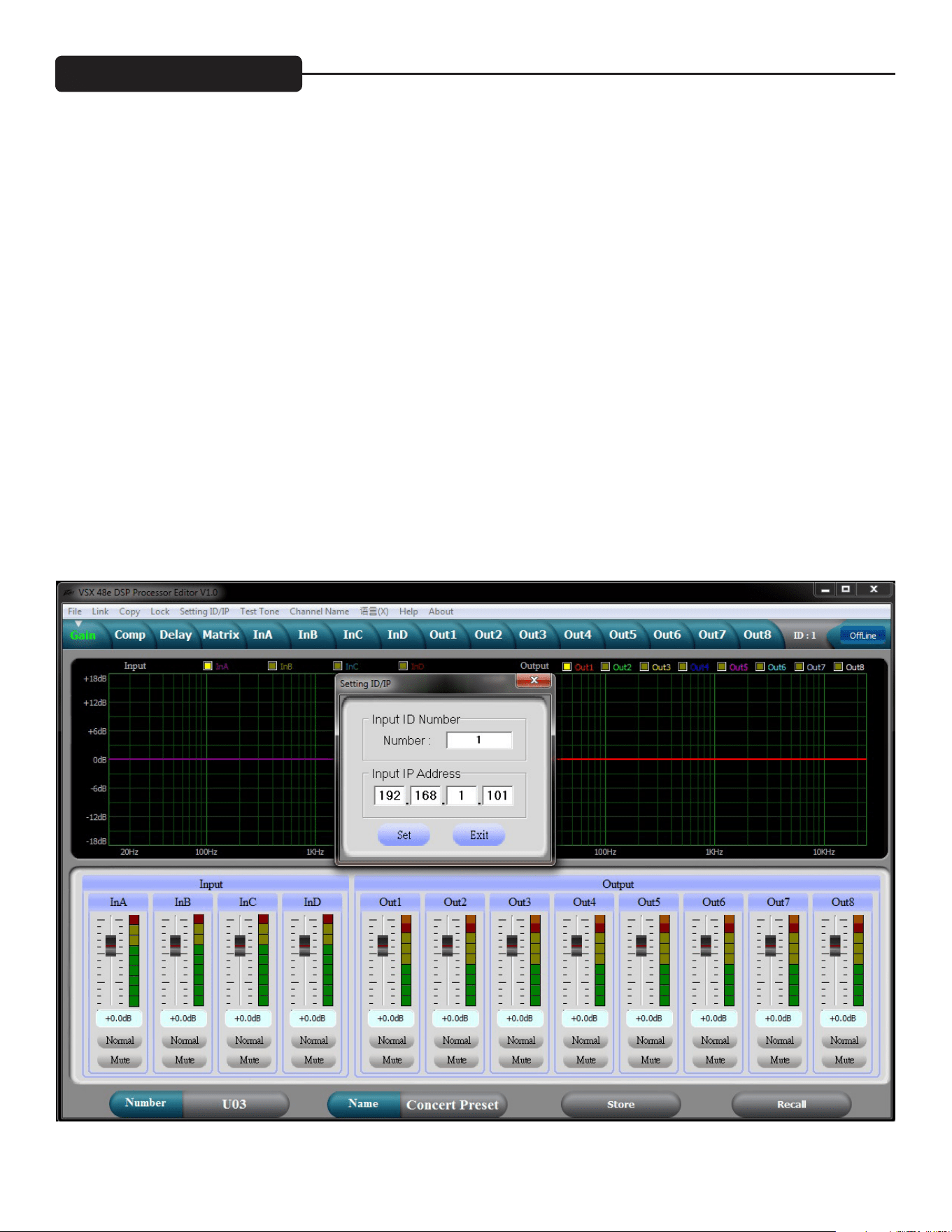Click the ID Number input field
Image resolution: width=952 pixels, height=1232 pixels.
479,740
